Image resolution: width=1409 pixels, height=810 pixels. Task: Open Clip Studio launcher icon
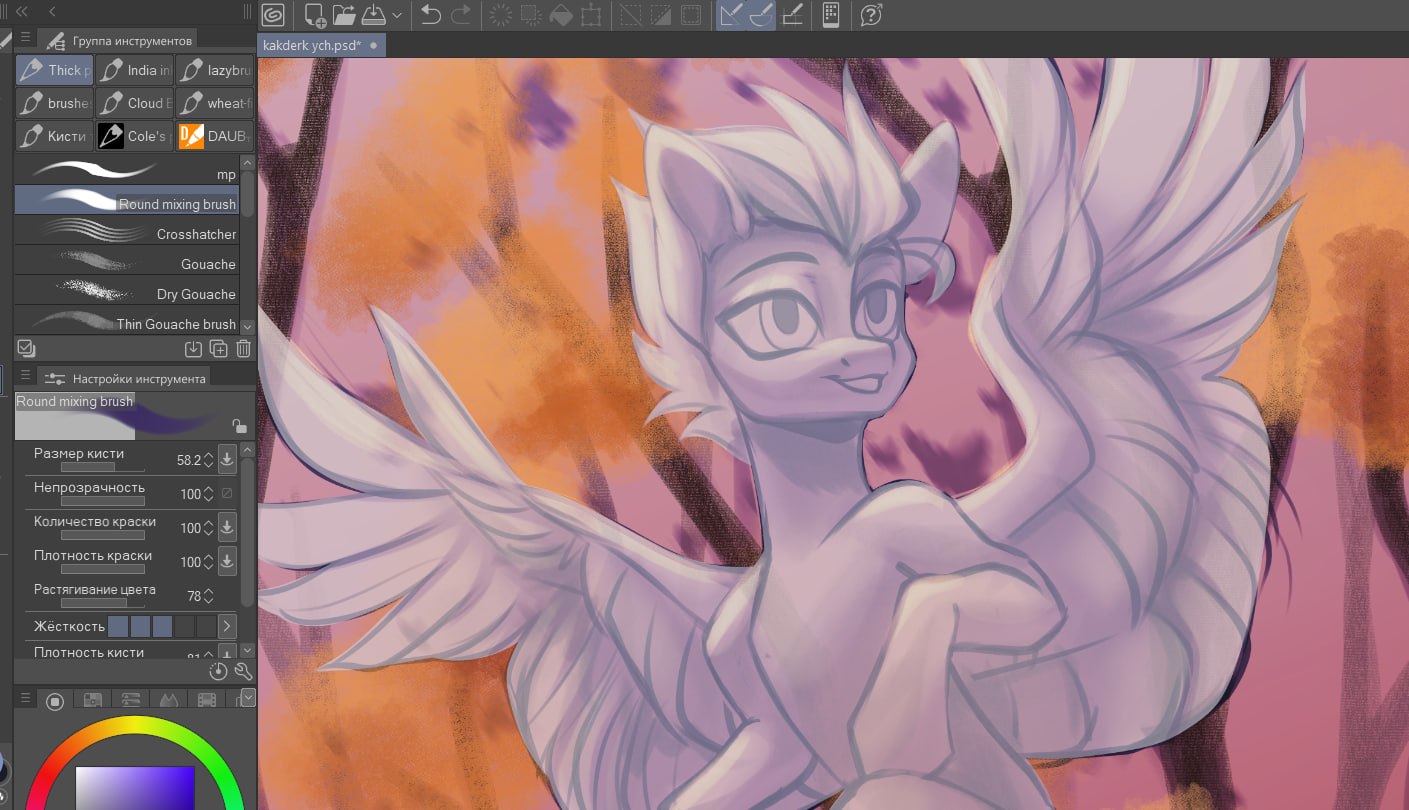(x=272, y=15)
